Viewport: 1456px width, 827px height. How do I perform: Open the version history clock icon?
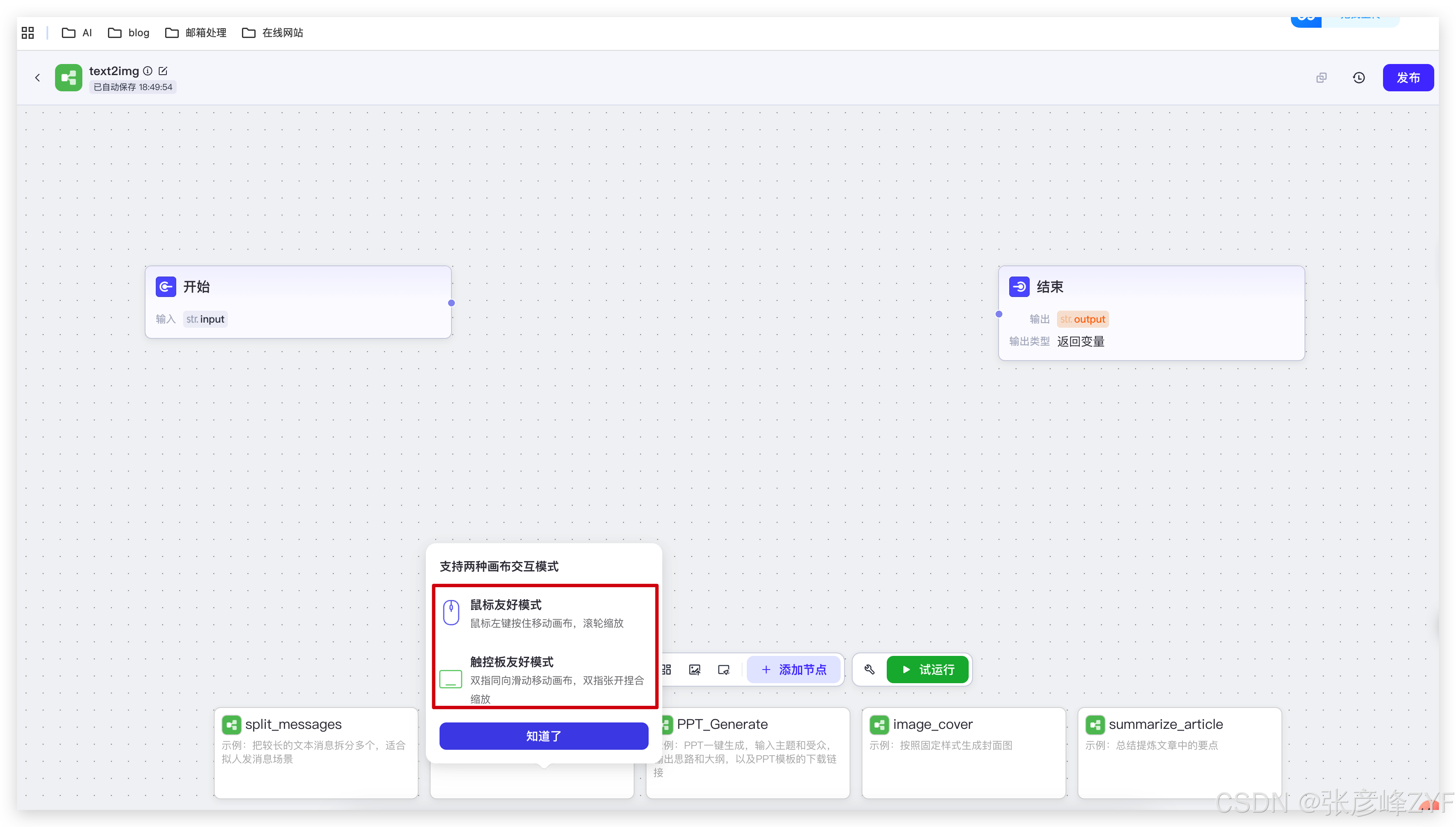point(1358,78)
